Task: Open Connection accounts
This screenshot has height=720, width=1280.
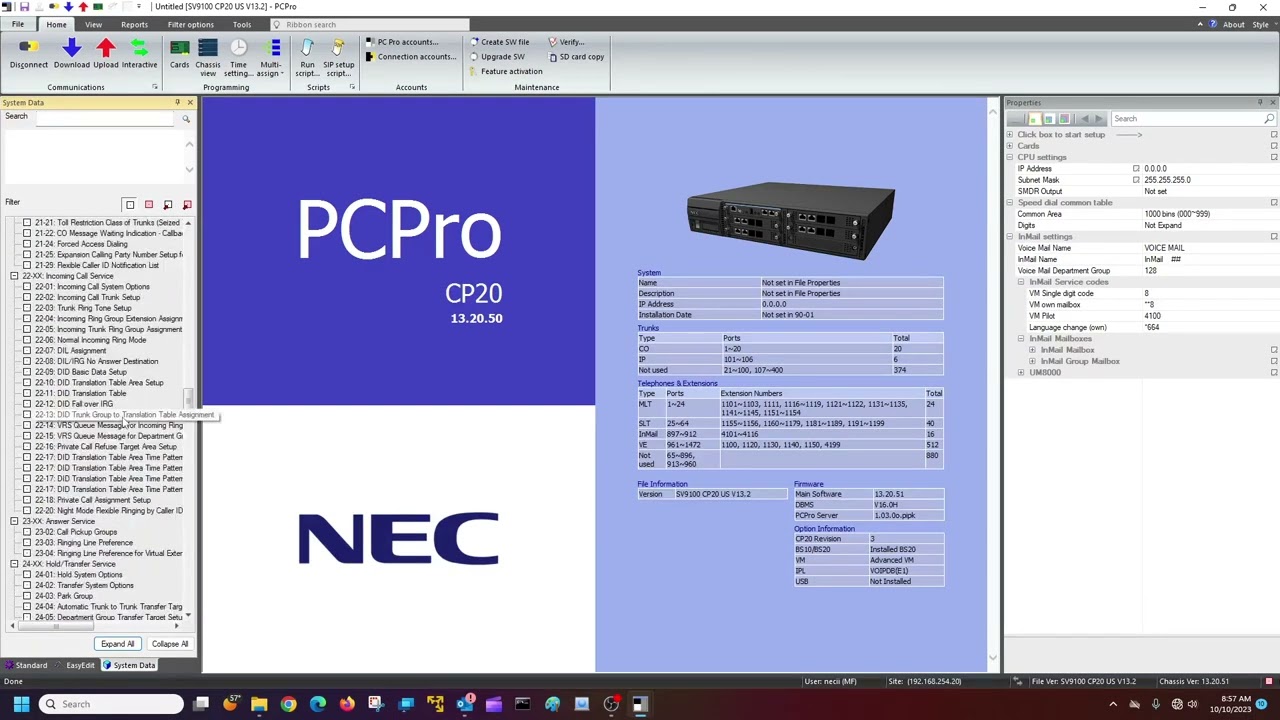Action: (x=410, y=57)
